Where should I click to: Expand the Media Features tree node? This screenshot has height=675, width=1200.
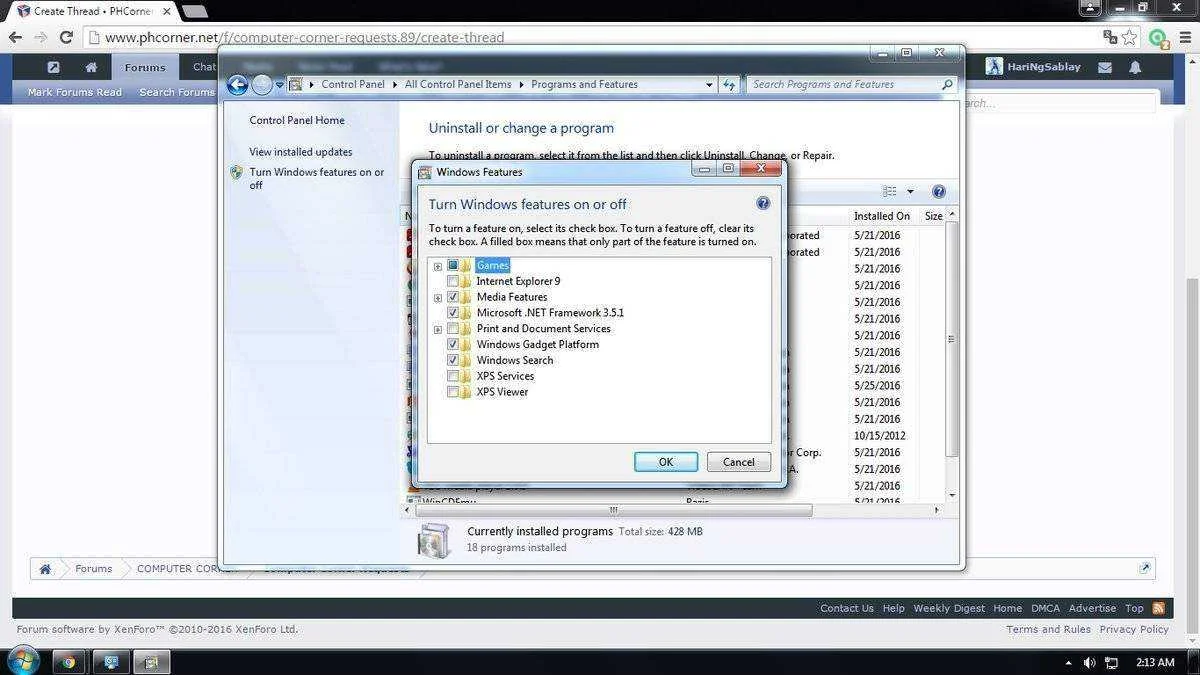pos(438,298)
